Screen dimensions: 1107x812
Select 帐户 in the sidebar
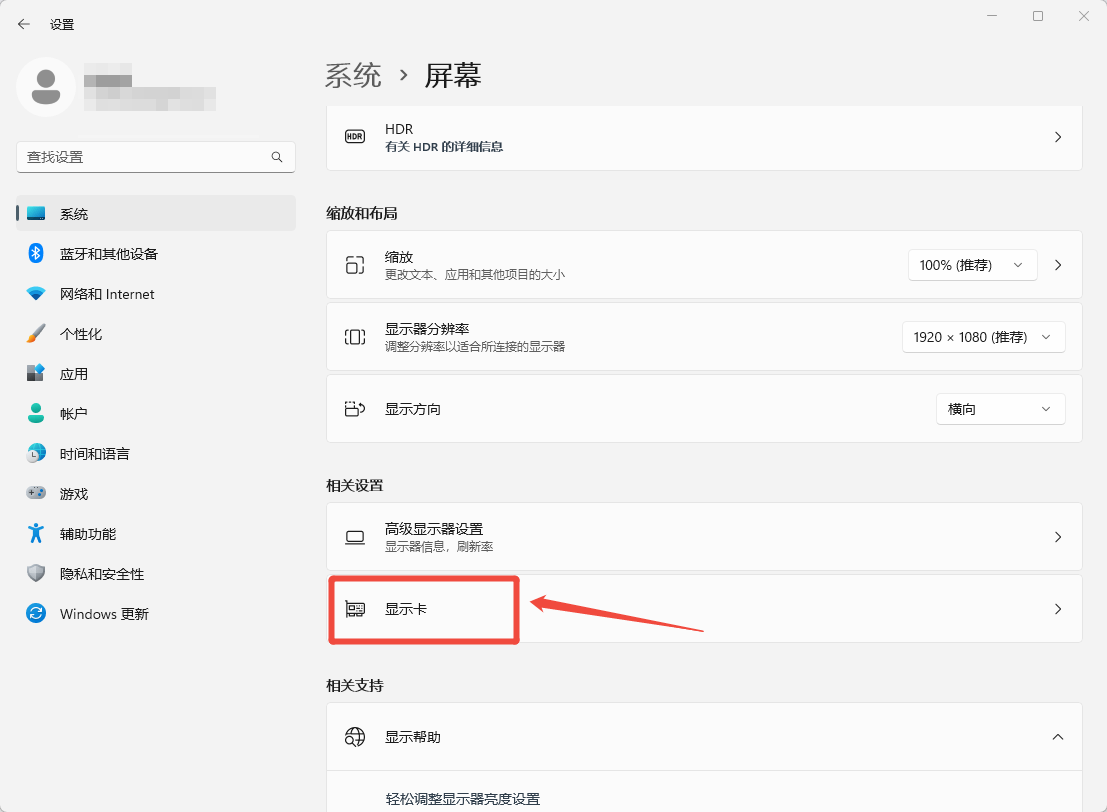74,414
